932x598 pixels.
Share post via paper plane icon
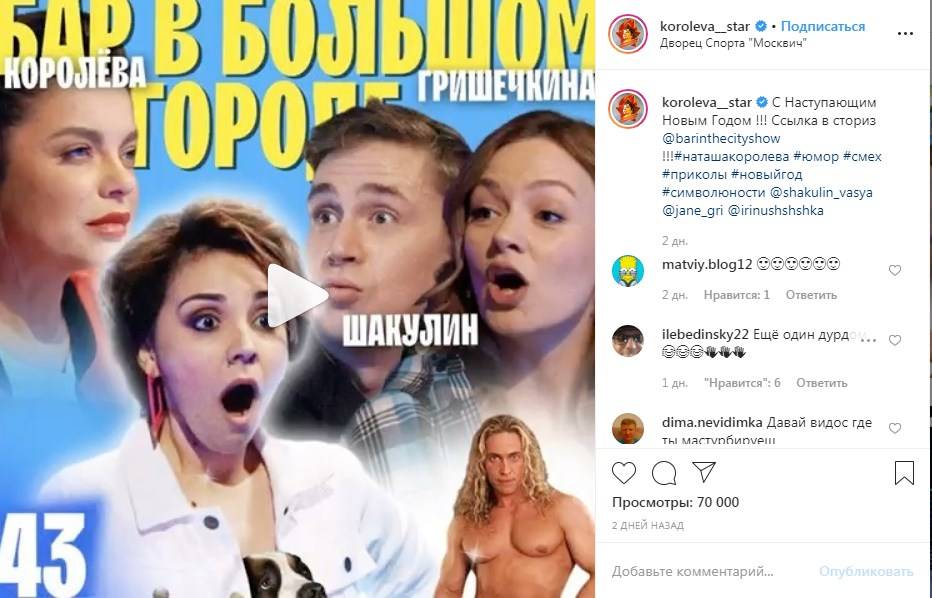(704, 472)
